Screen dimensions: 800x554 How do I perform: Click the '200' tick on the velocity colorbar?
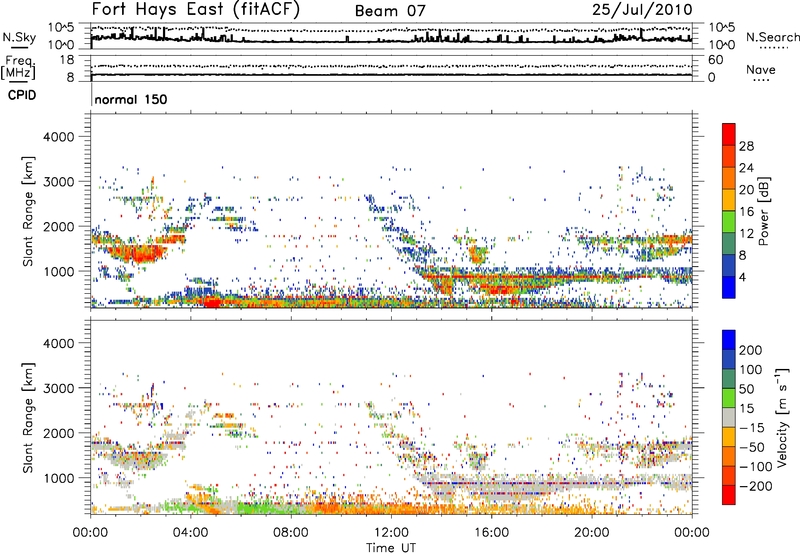tap(751, 350)
